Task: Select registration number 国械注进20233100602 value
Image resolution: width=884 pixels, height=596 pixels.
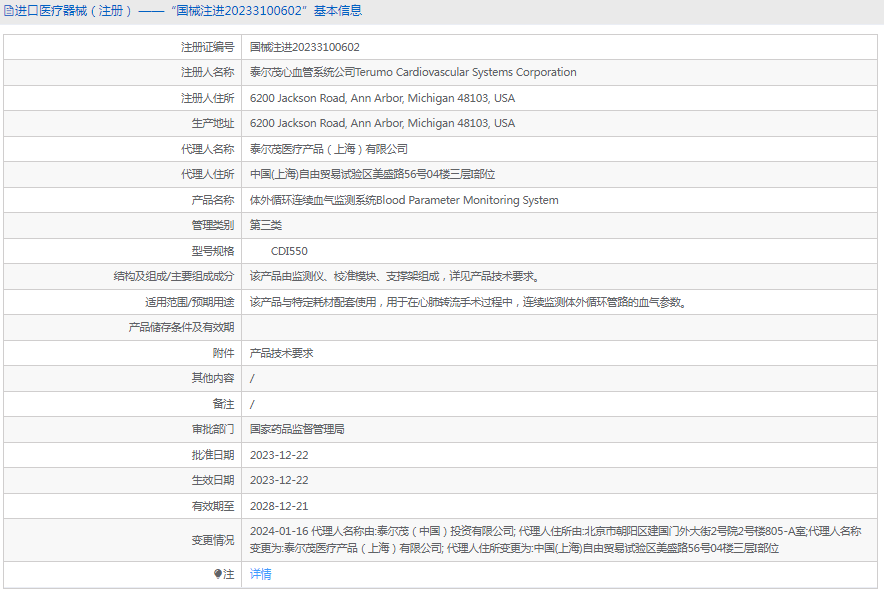Action: [304, 47]
